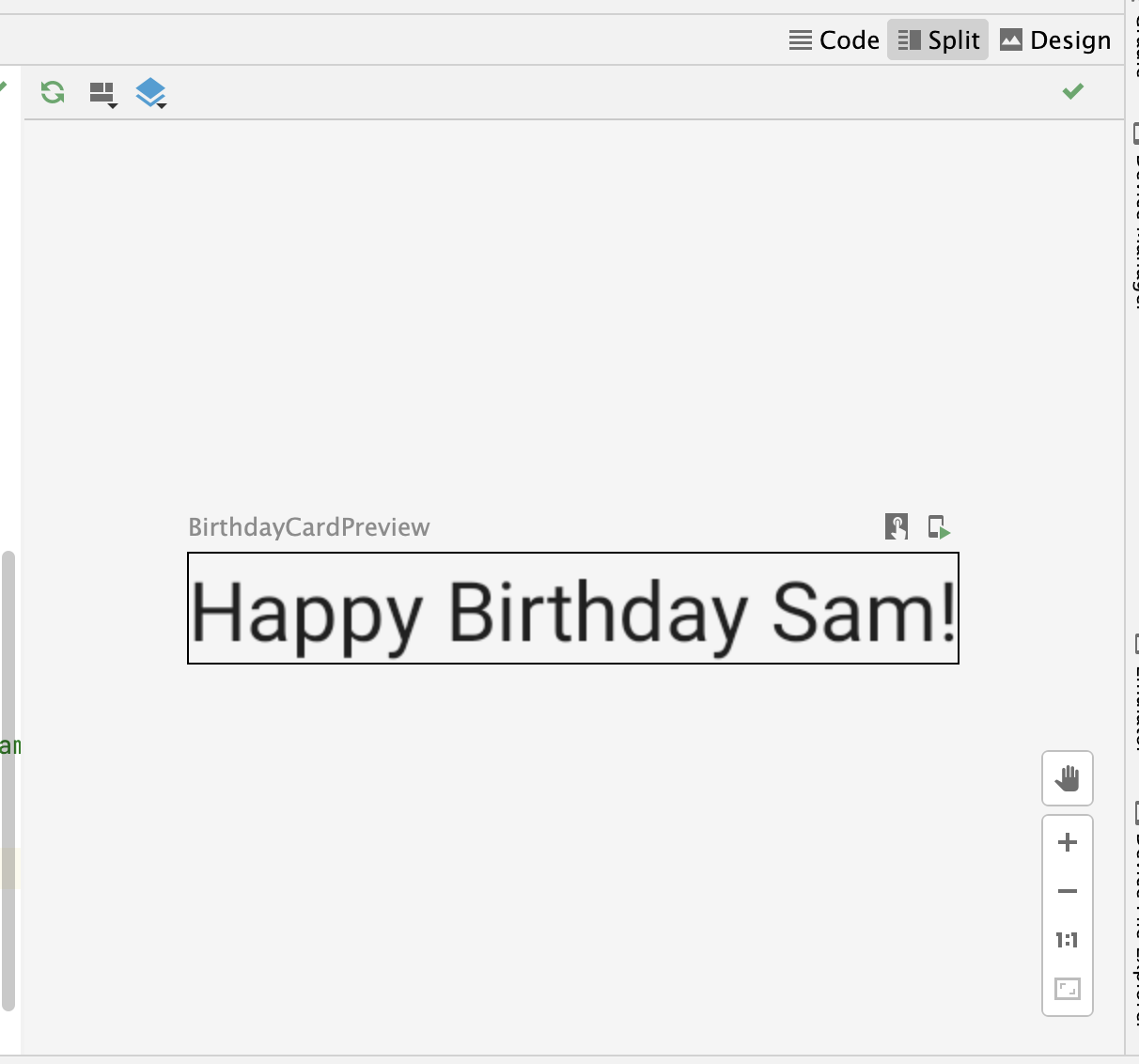Reset preview zoom to 1:1

click(1067, 940)
